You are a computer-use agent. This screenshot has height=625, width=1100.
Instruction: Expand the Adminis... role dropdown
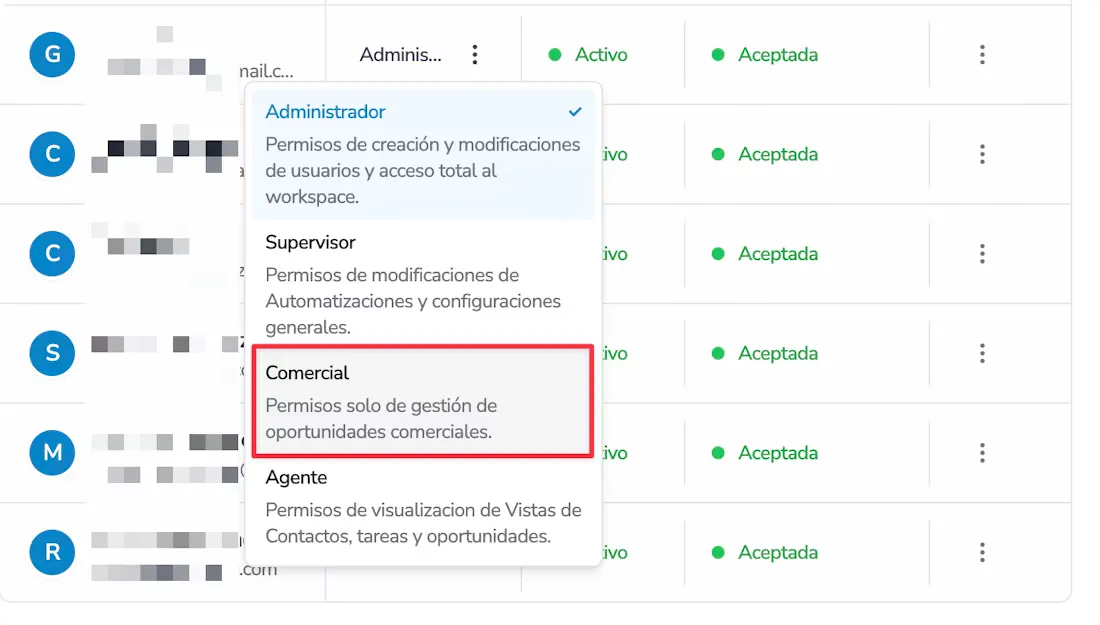click(x=400, y=55)
